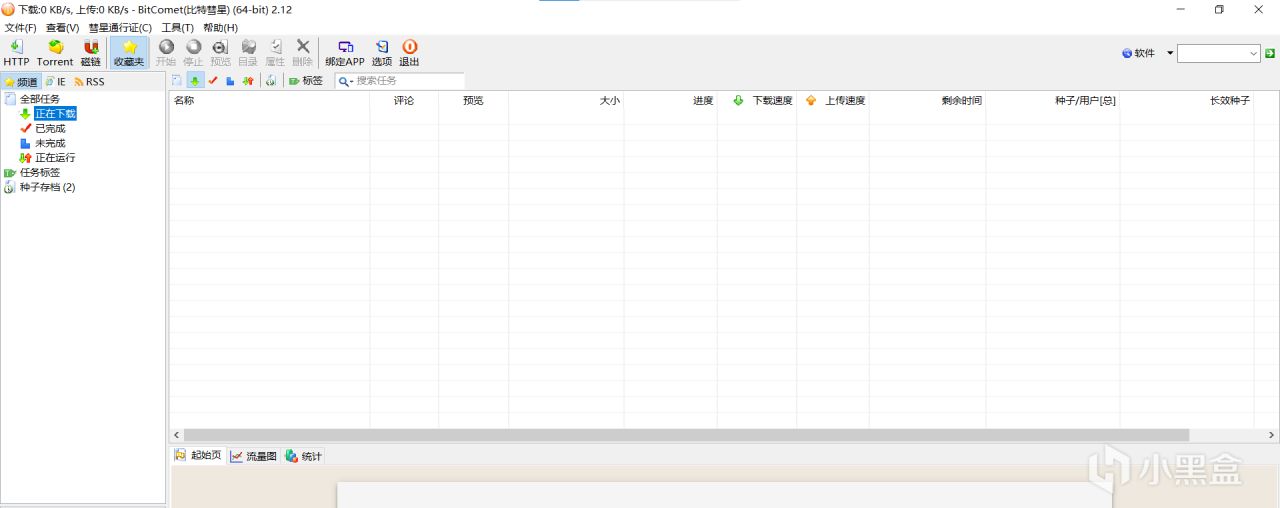Sort by 长效种子 column header
1280x508 pixels.
pyautogui.click(x=1187, y=101)
